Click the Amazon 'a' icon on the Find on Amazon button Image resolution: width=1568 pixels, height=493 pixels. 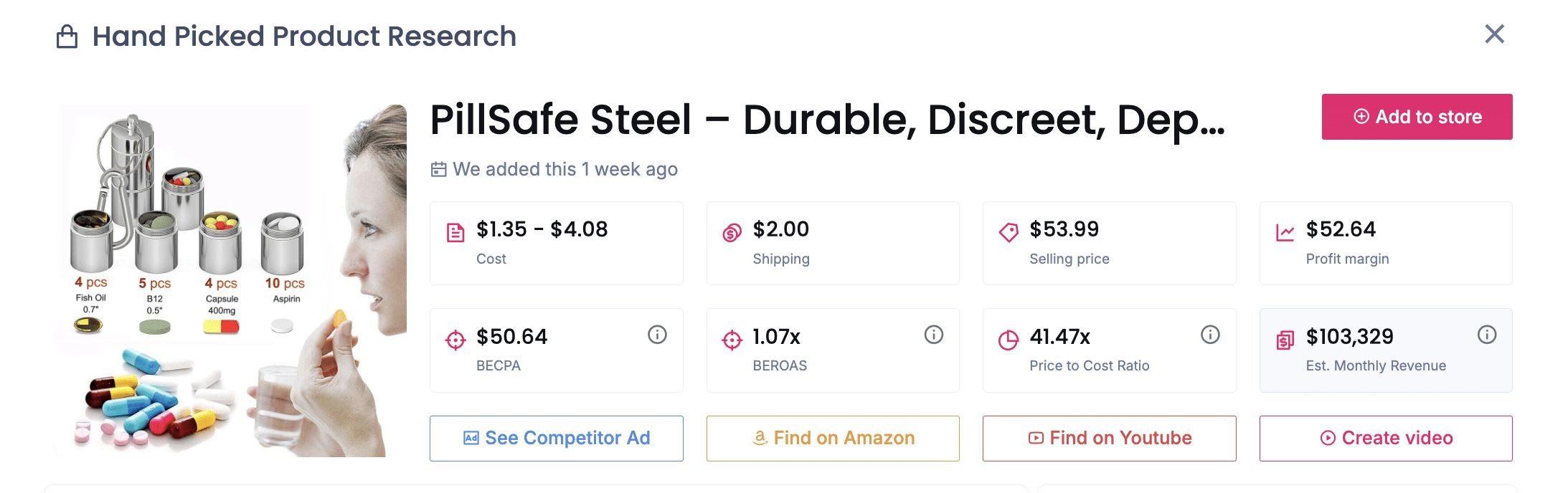pos(759,438)
